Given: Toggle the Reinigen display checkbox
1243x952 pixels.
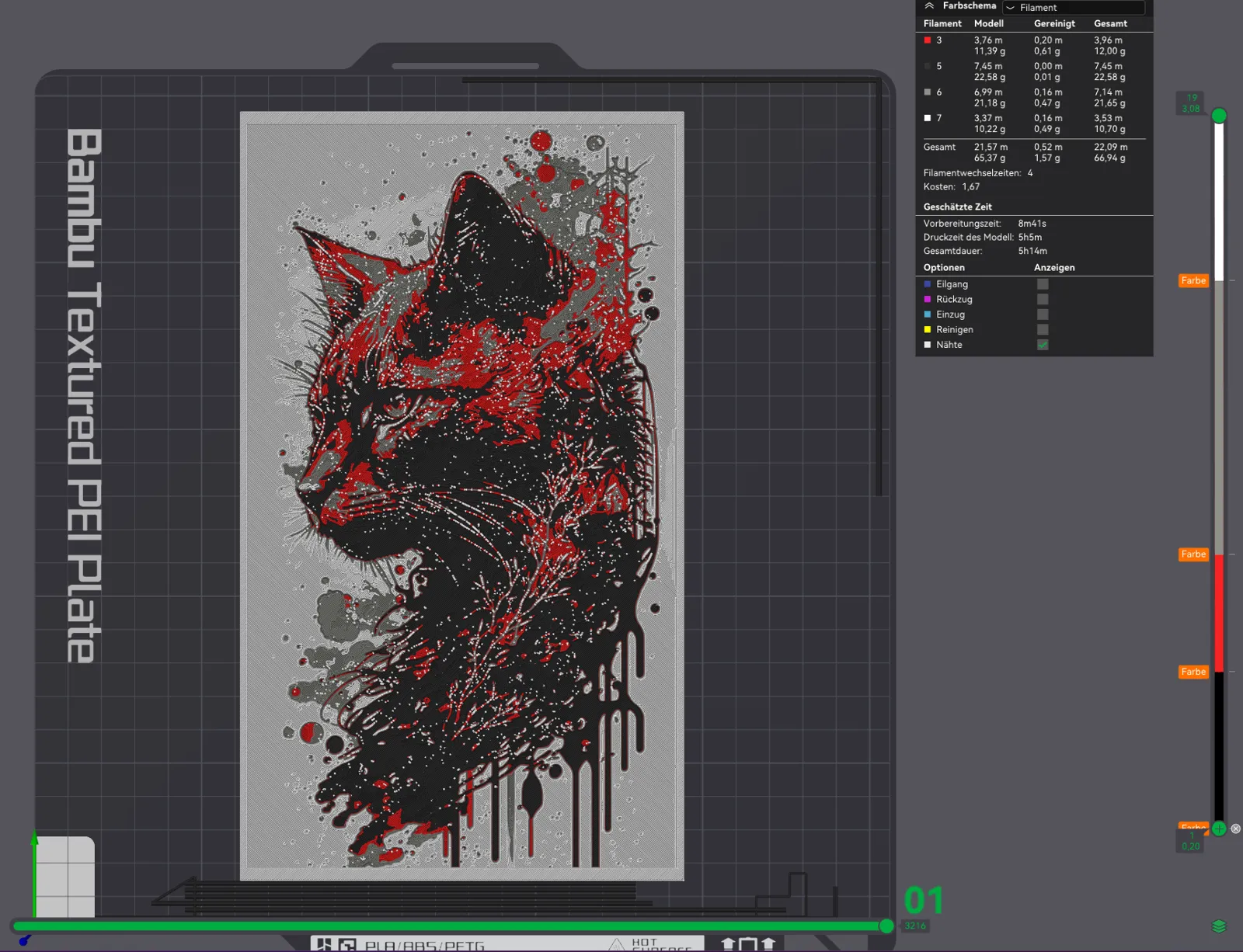Looking at the screenshot, I should point(1043,330).
